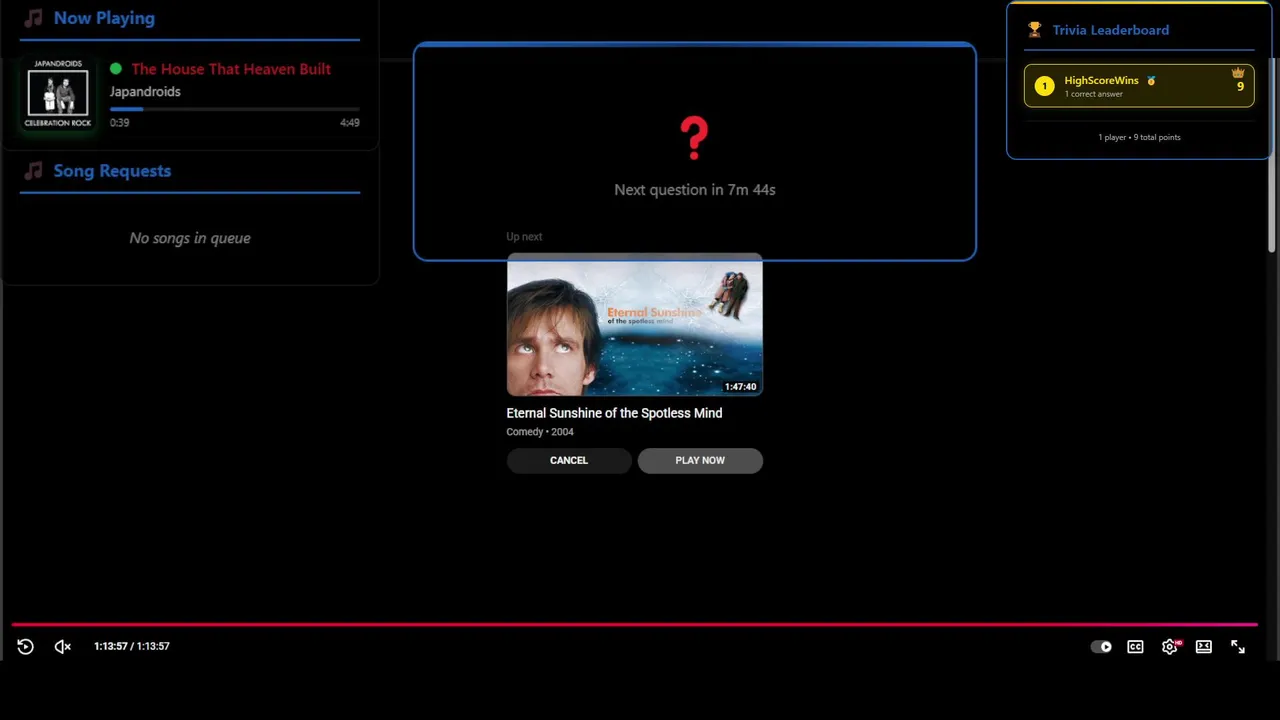Click the green playing status dot

pos(116,69)
